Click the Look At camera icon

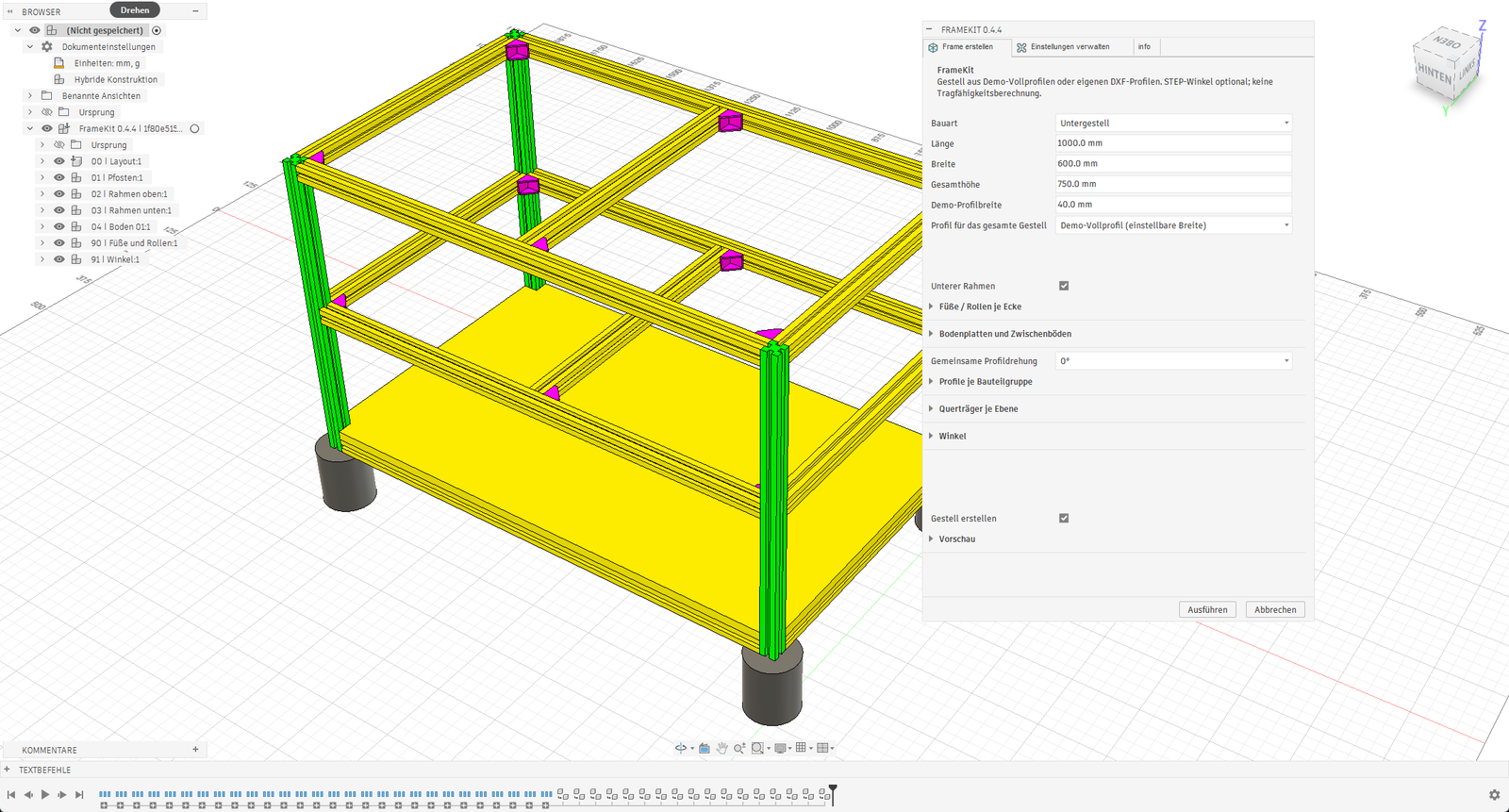[704, 748]
